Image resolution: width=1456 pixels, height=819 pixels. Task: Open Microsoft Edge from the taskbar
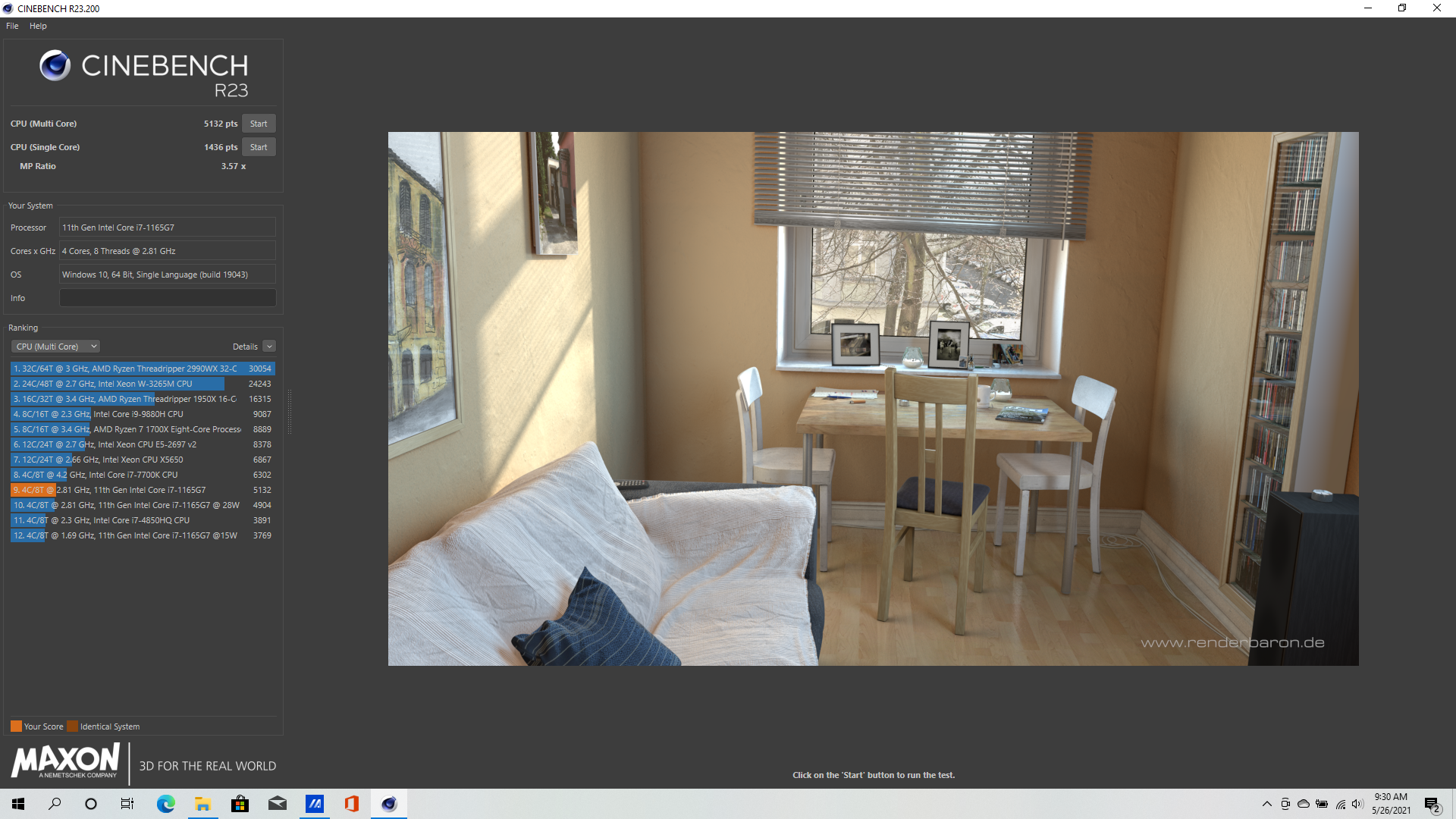[165, 804]
